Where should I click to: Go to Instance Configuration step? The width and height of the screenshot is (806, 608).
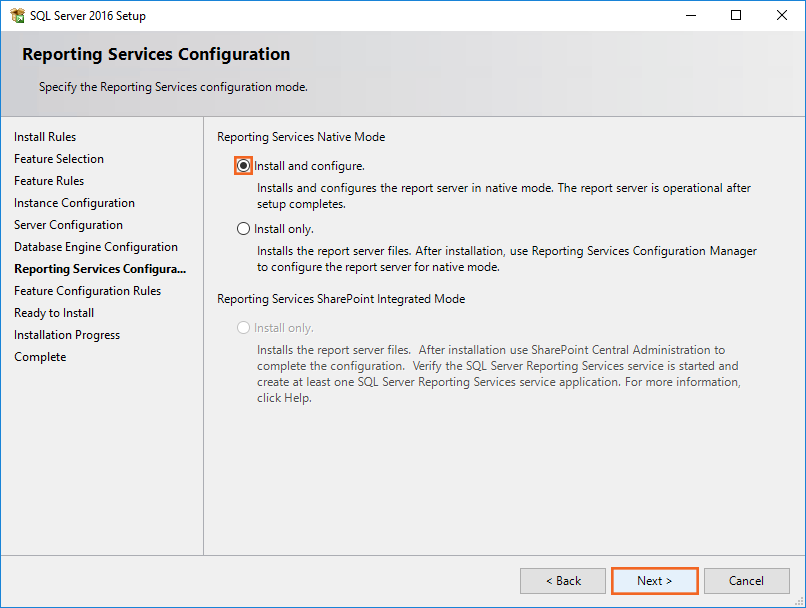[x=74, y=203]
